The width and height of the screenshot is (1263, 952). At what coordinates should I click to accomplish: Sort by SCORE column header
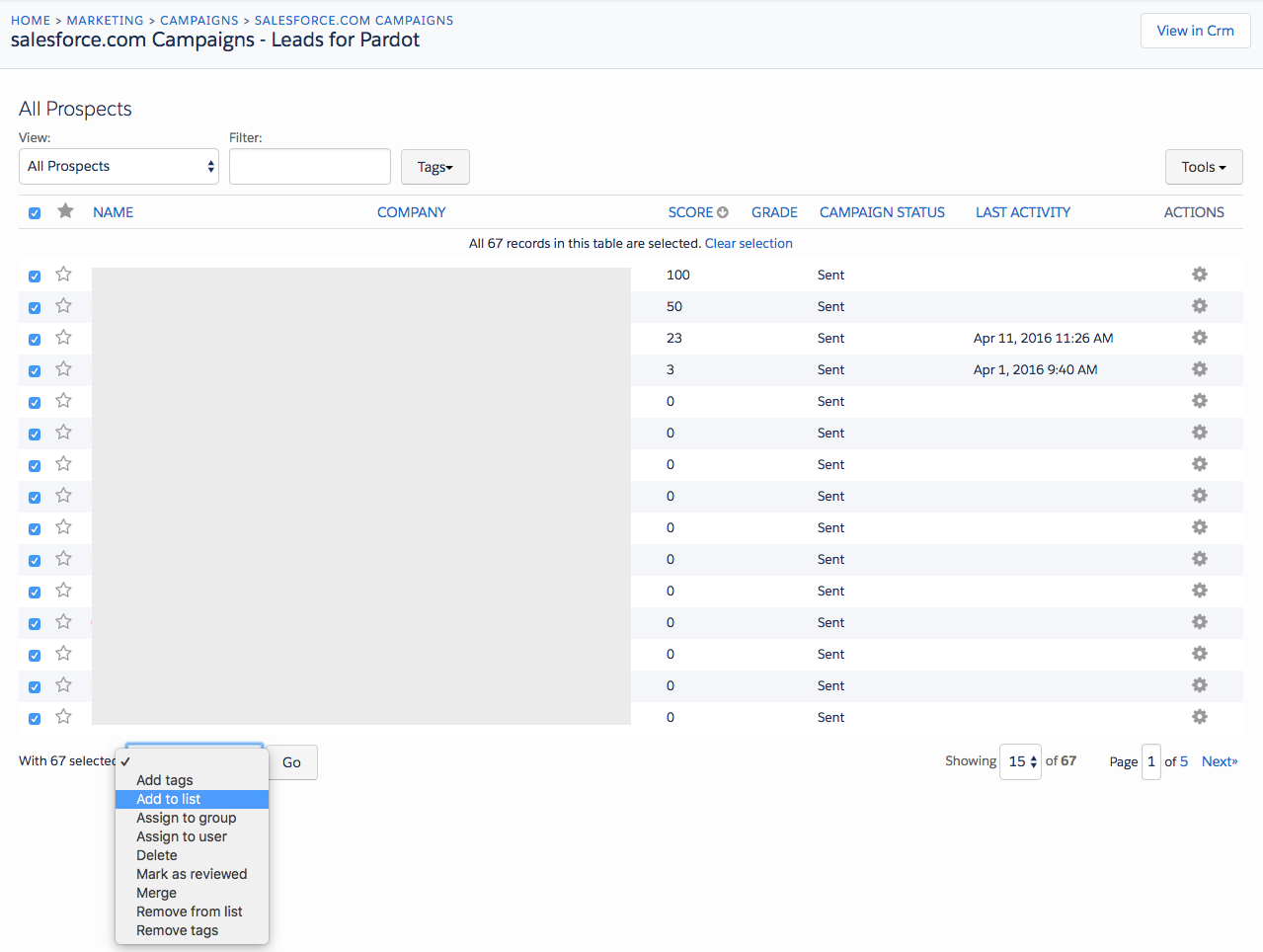690,212
